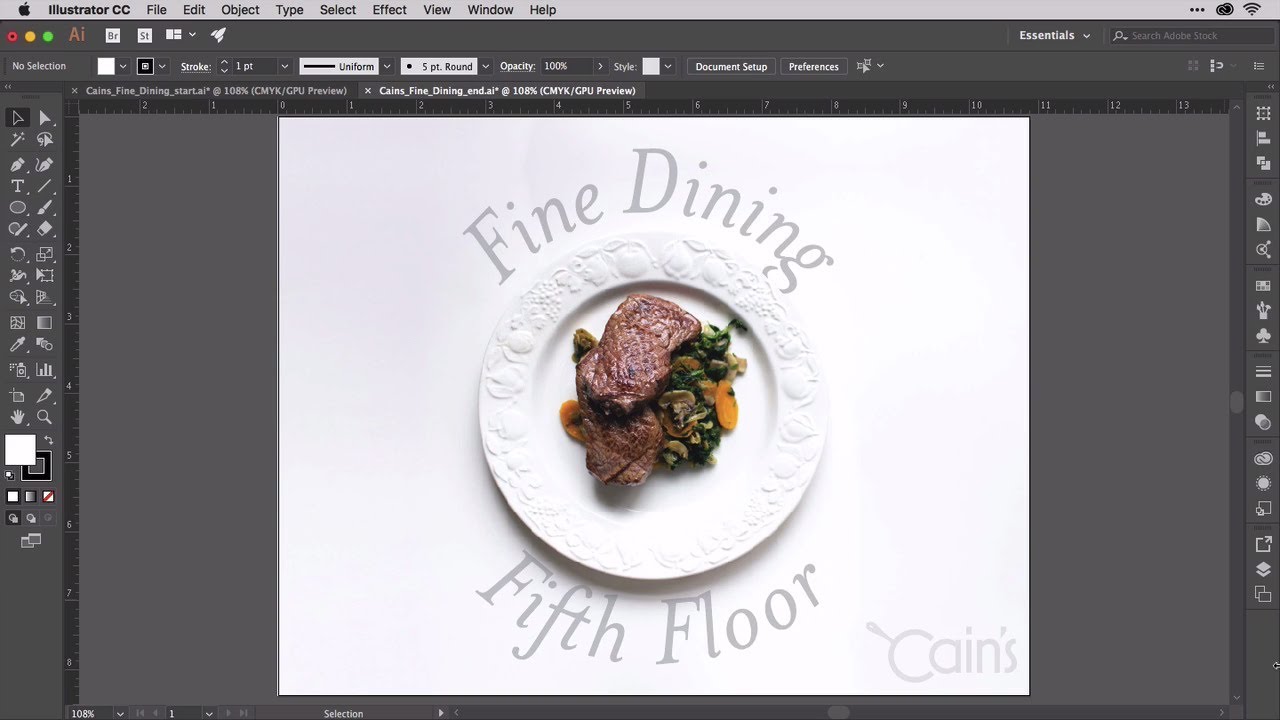Select the Direct Selection tool (white arrow)
Image resolution: width=1280 pixels, height=720 pixels.
point(44,118)
